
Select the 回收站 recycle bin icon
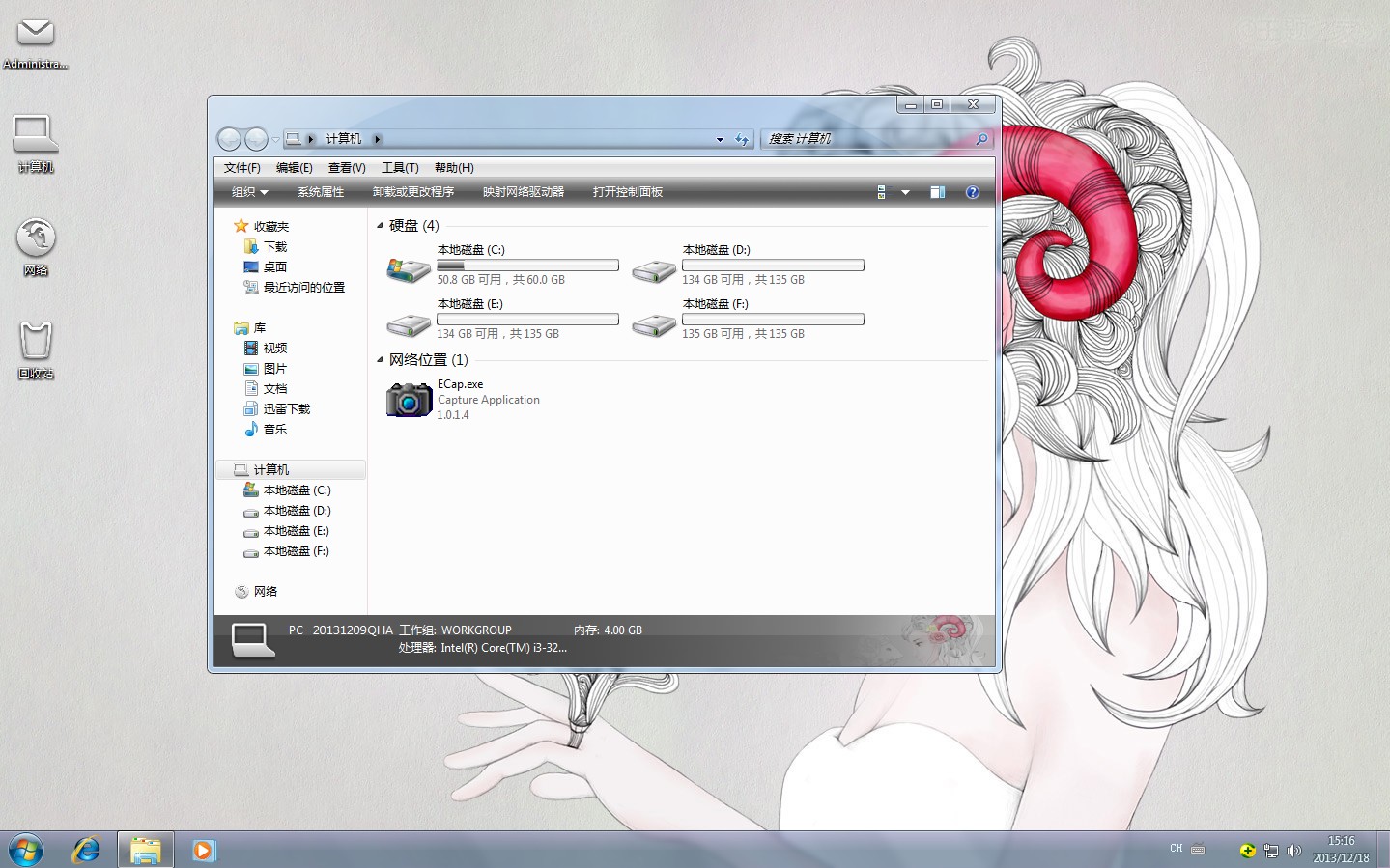coord(36,350)
